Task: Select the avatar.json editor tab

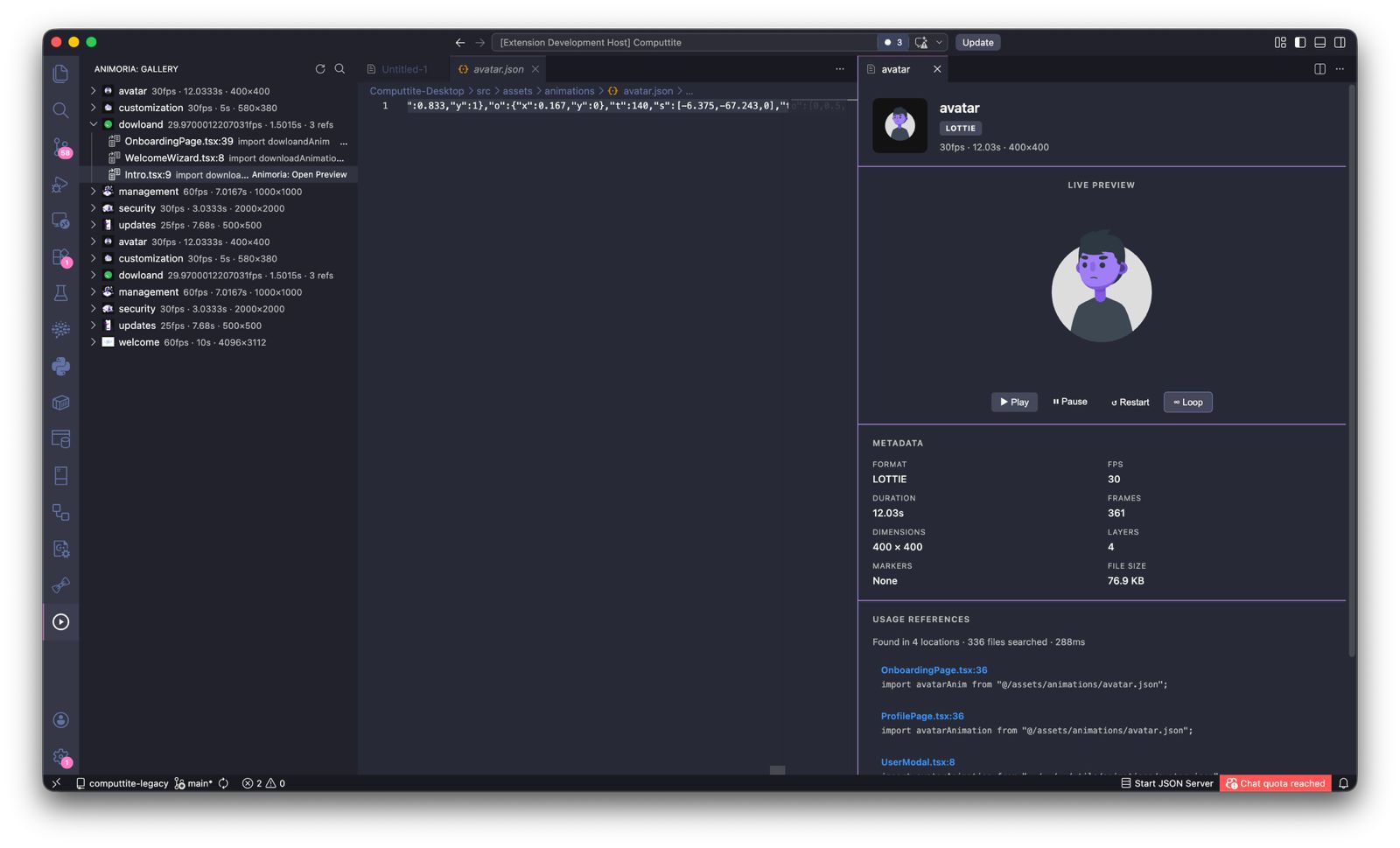Action: 498,69
